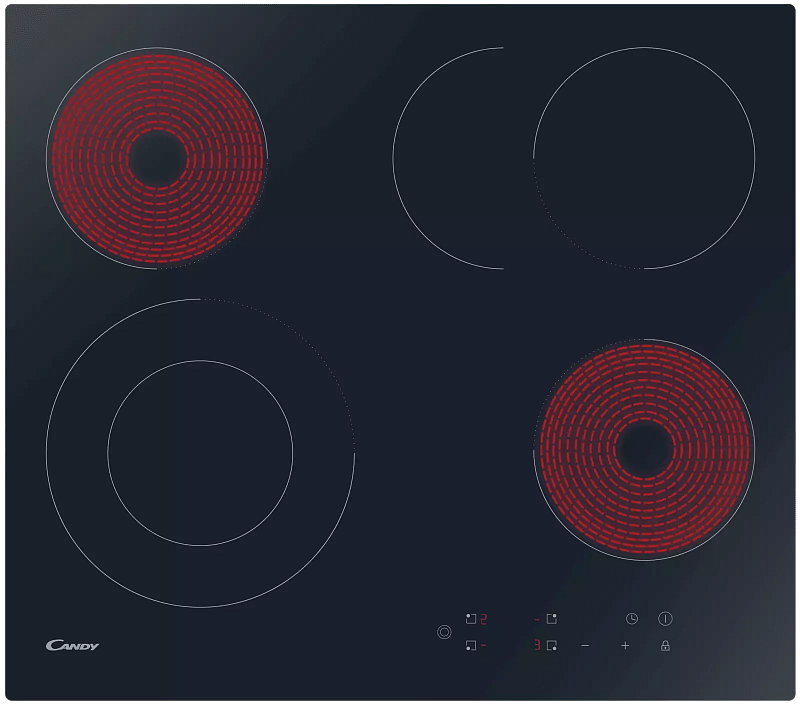The image size is (800, 704).
Task: Tap the dash display beside the front-left icon
Action: click(x=483, y=645)
